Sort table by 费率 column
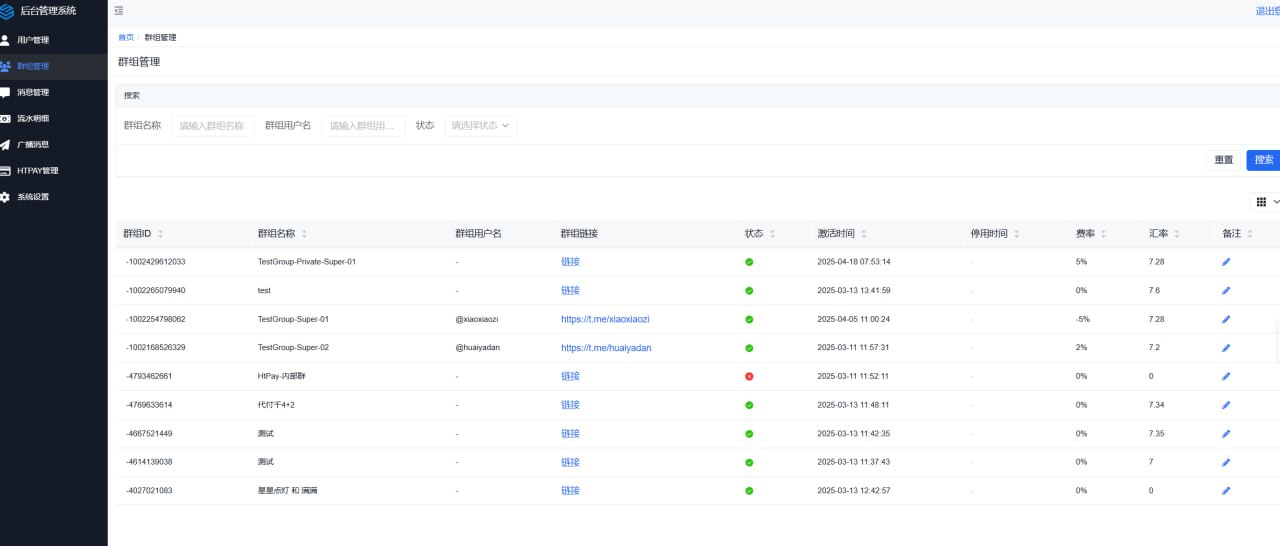1280x546 pixels. click(x=1104, y=234)
